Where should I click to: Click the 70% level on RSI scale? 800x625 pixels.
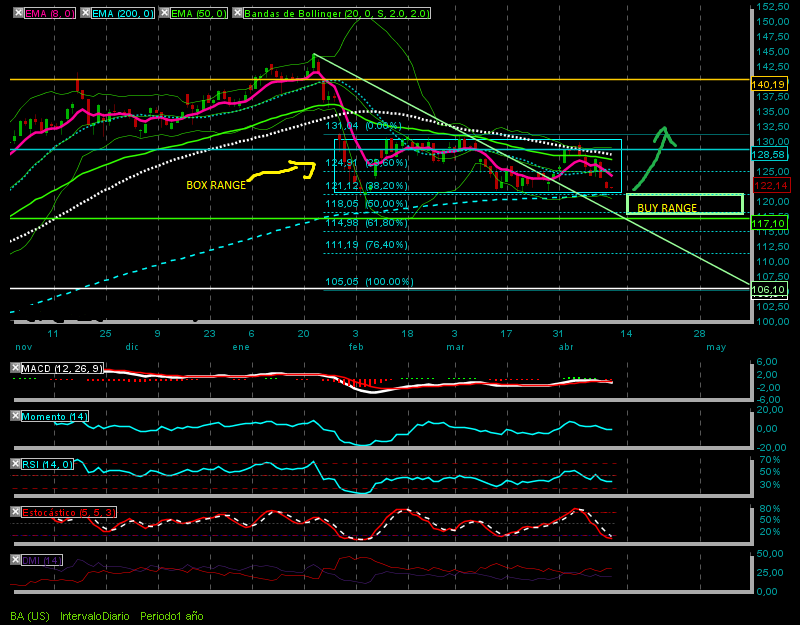pyautogui.click(x=769, y=460)
